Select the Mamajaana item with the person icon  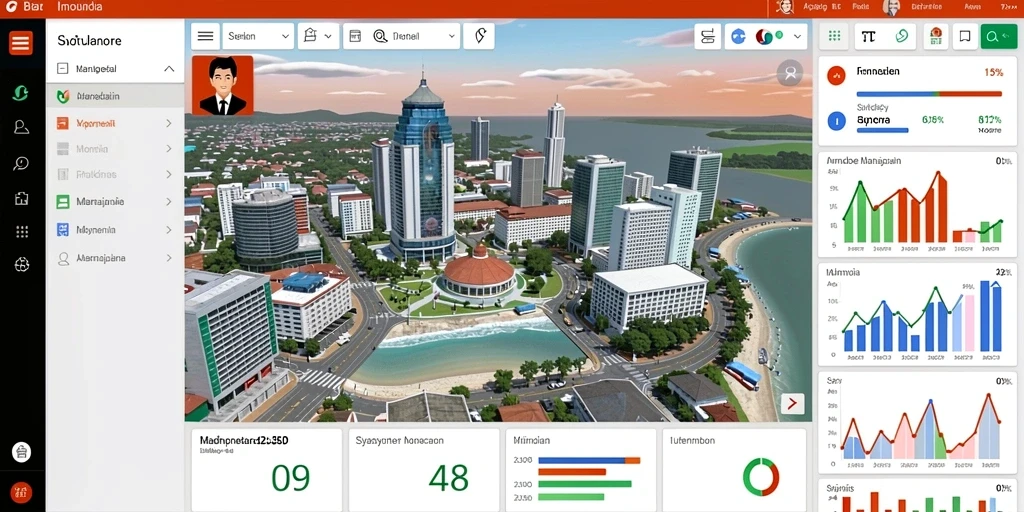click(x=115, y=258)
